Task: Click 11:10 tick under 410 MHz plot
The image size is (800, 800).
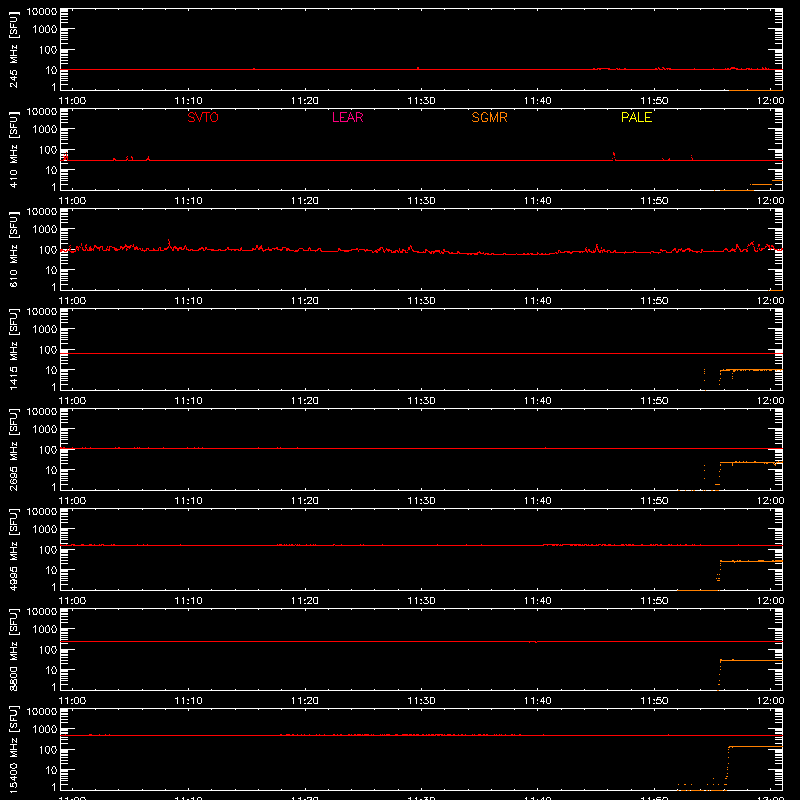Action: click(x=188, y=201)
